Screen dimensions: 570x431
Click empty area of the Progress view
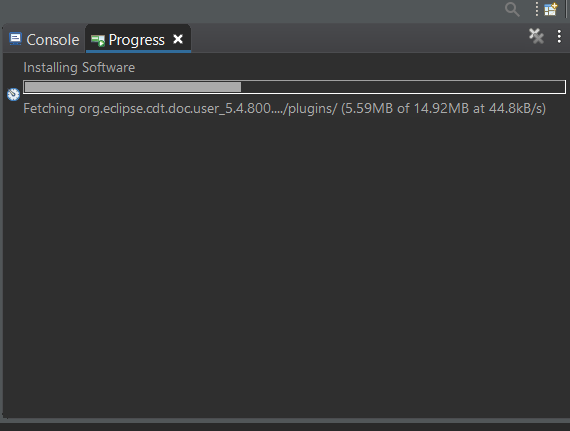coord(285,265)
